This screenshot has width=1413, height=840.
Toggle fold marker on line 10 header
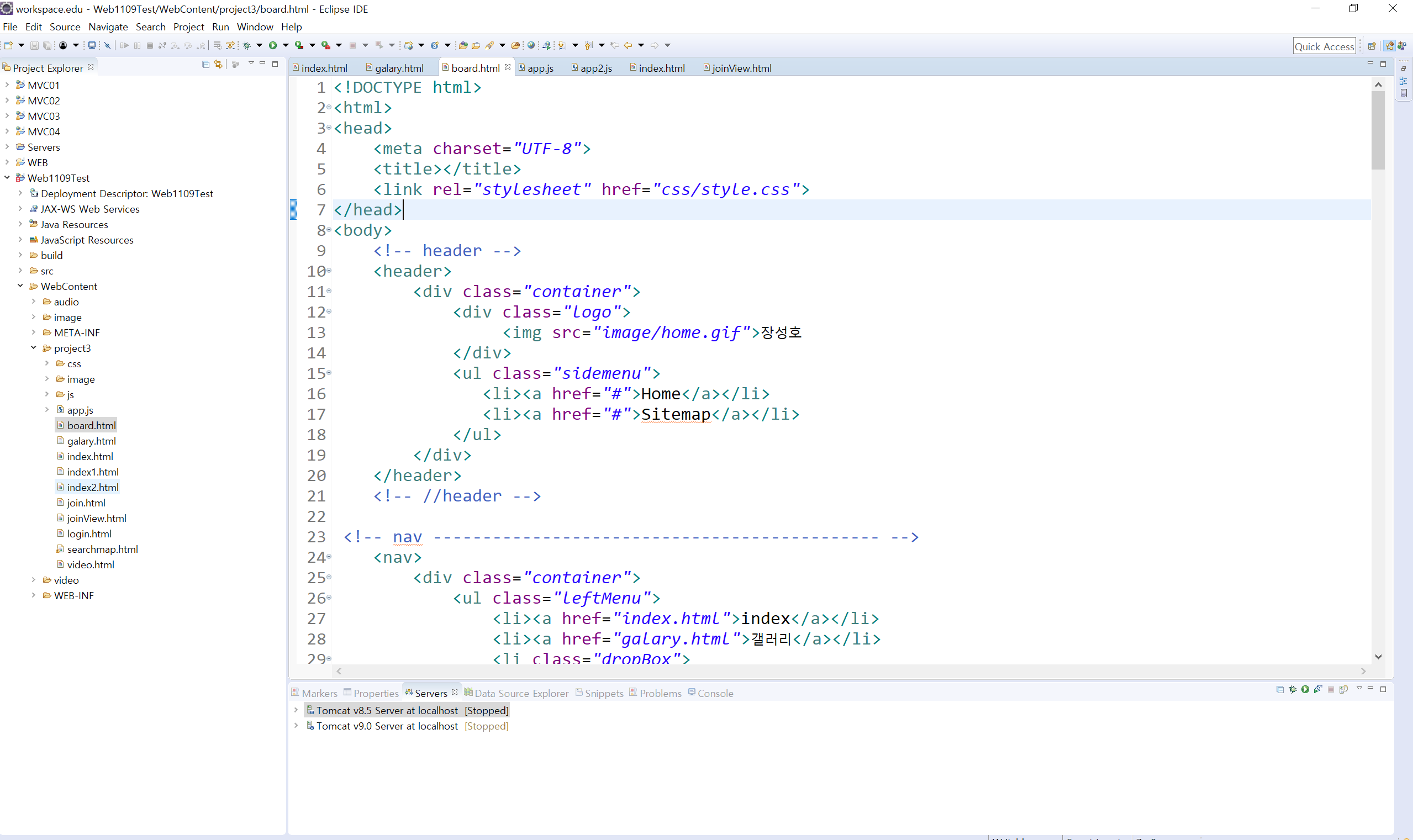[x=329, y=271]
